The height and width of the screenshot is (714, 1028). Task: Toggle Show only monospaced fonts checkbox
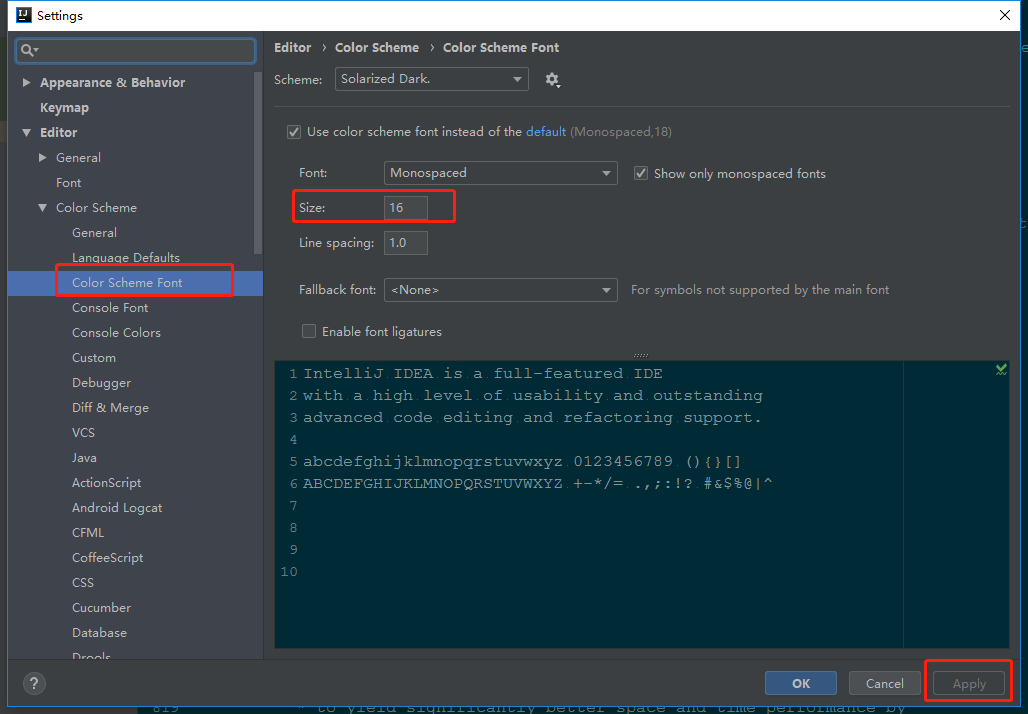[x=641, y=173]
